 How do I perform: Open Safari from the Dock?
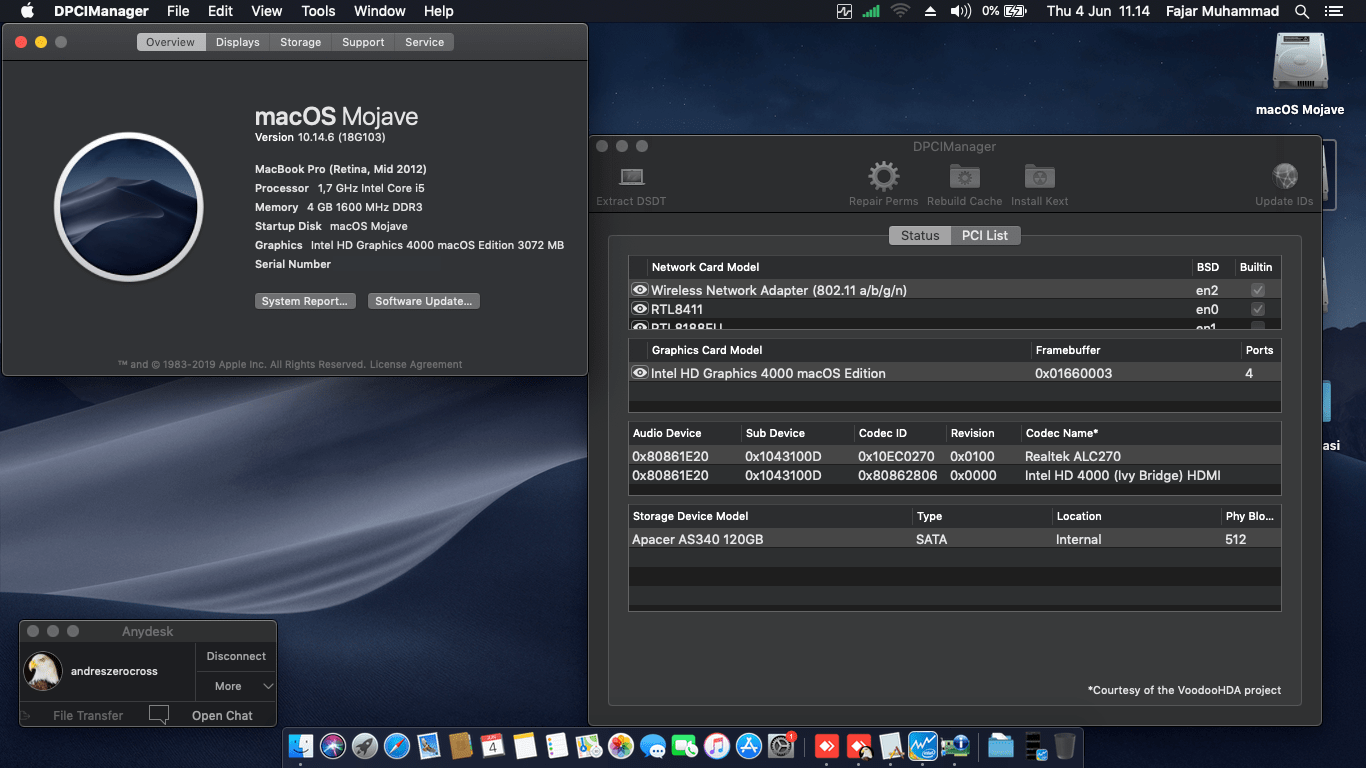[397, 746]
